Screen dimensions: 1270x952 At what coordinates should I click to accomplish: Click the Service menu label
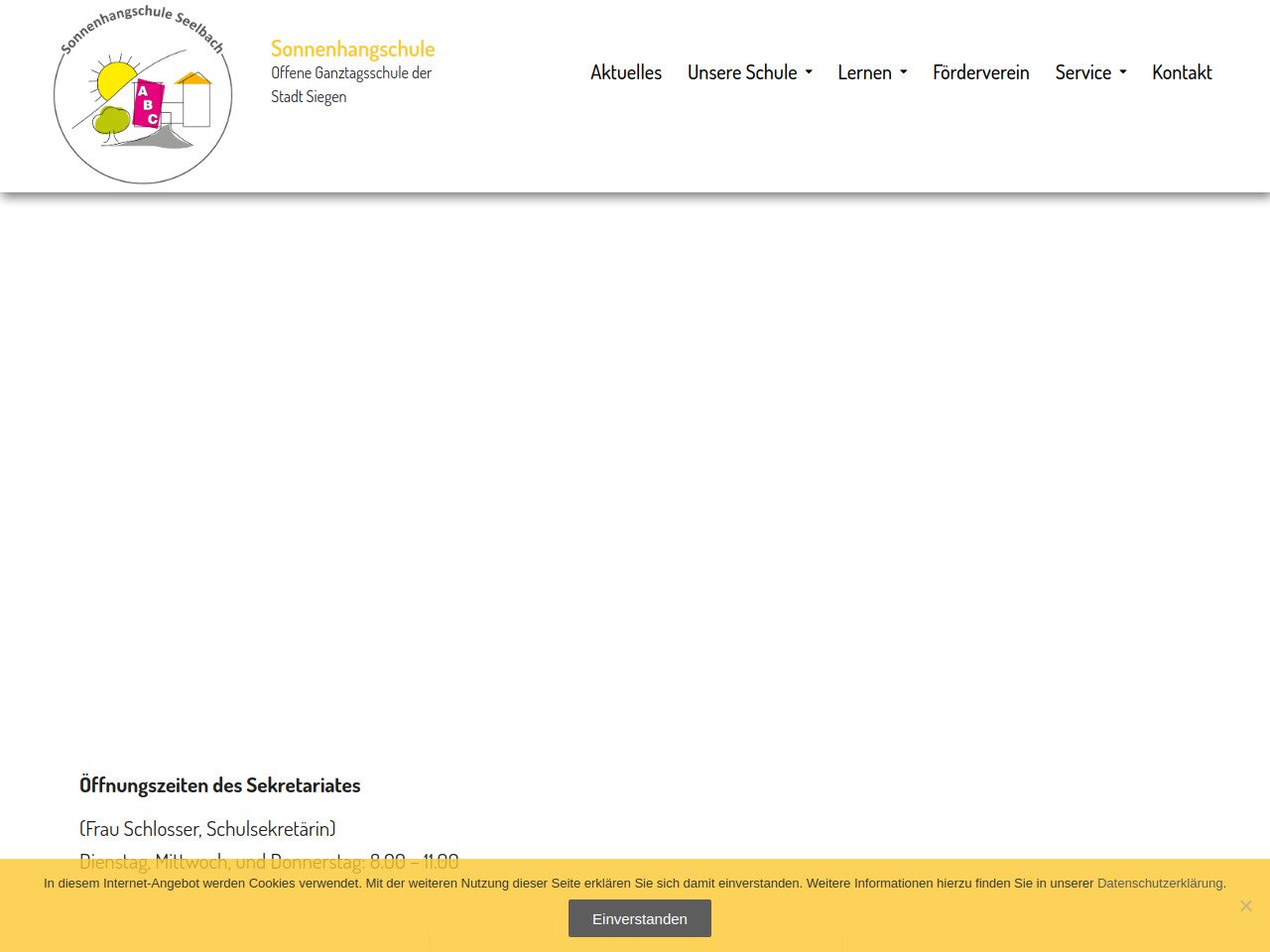point(1082,72)
